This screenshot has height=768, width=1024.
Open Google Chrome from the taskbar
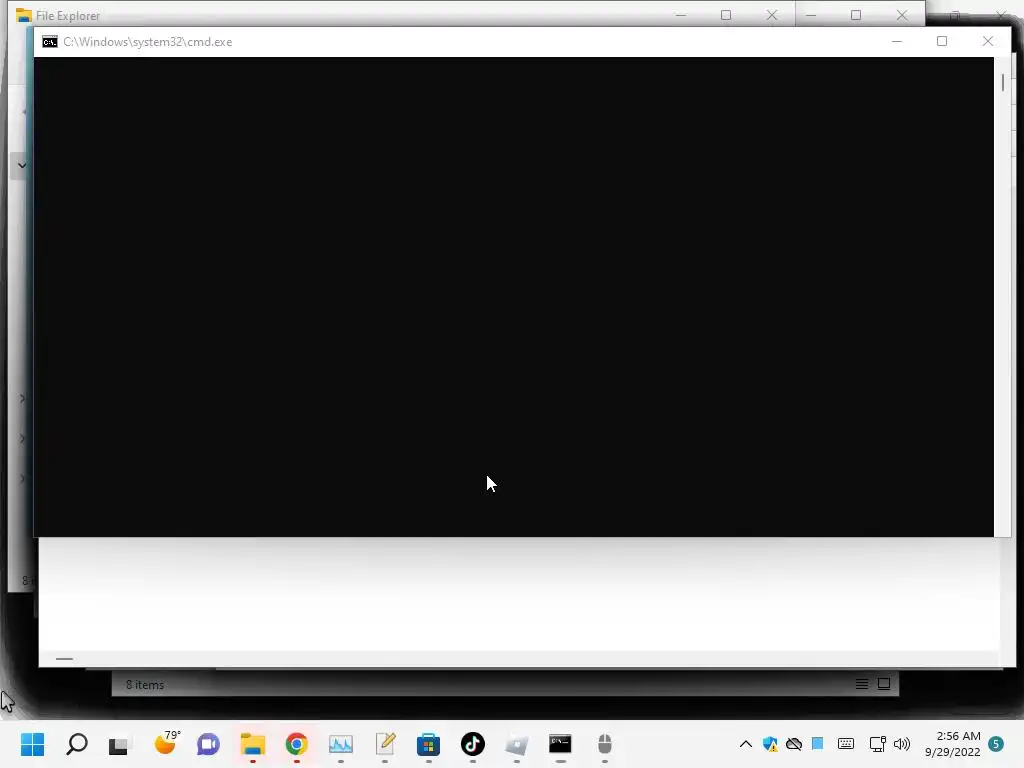(x=296, y=744)
